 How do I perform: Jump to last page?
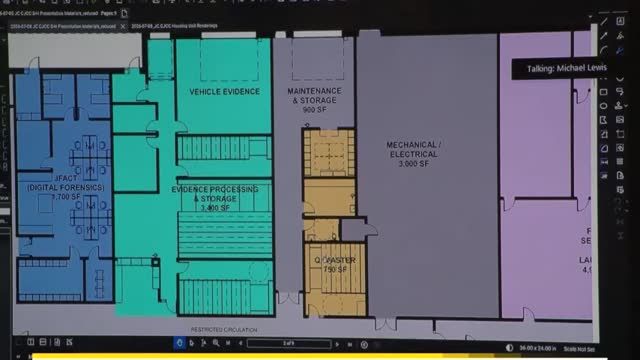[x=350, y=344]
